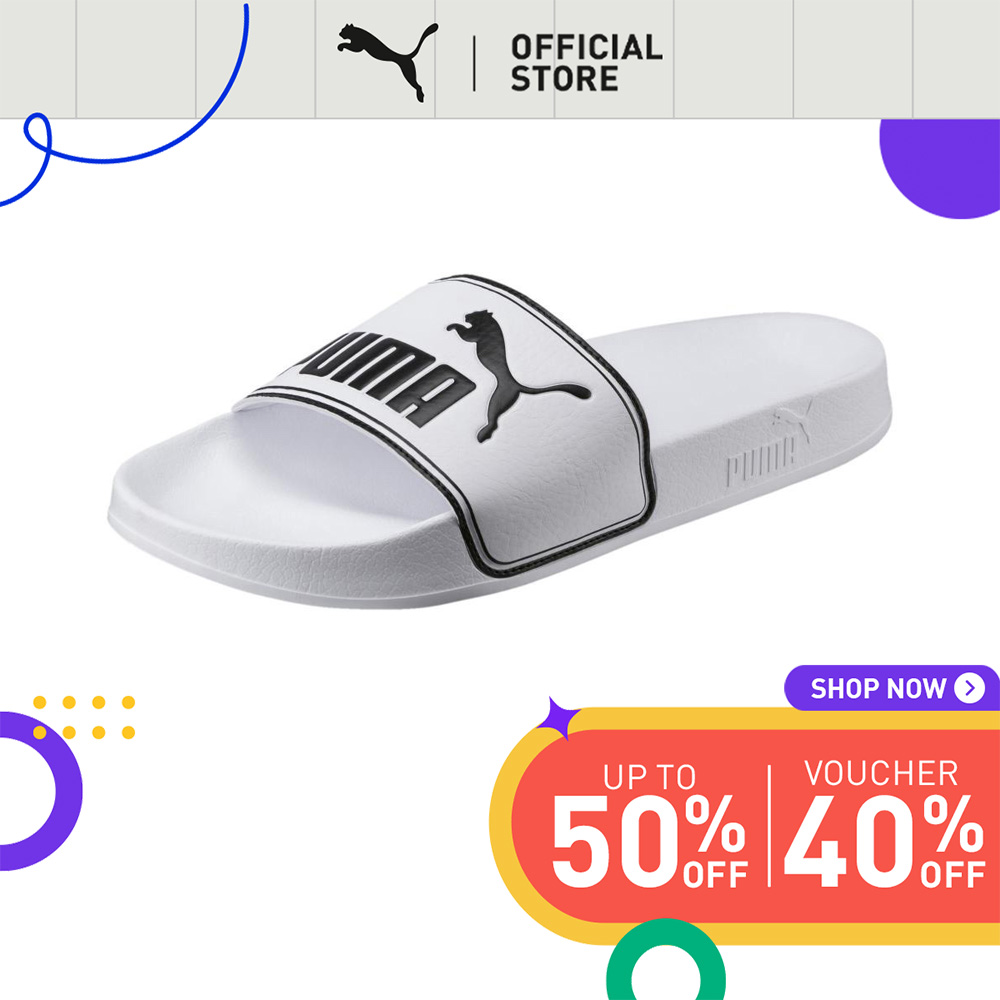Image resolution: width=1000 pixels, height=1000 pixels.
Task: Click the purple sparkle star on the banner
Action: click(559, 719)
